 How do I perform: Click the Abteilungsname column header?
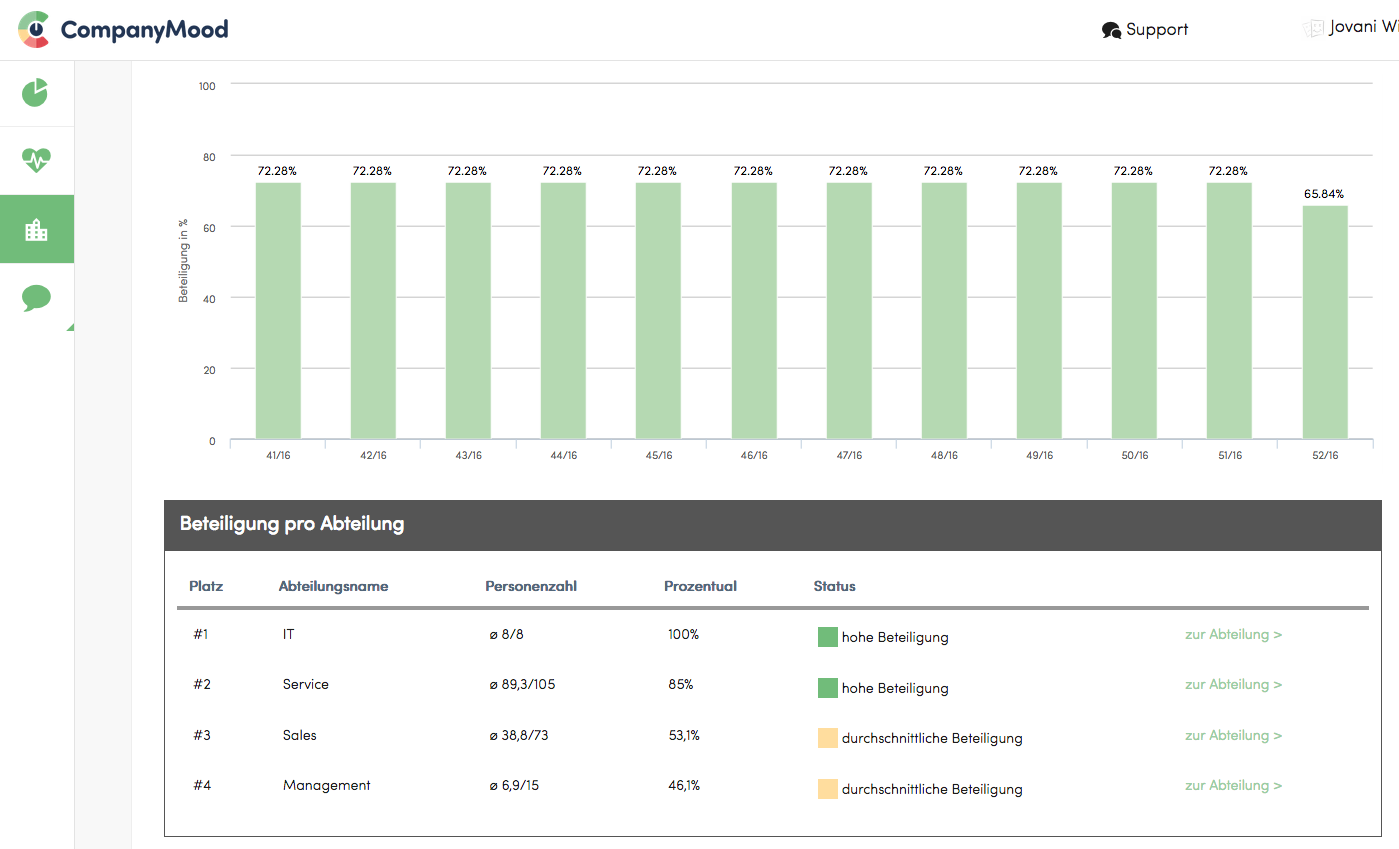(x=333, y=586)
